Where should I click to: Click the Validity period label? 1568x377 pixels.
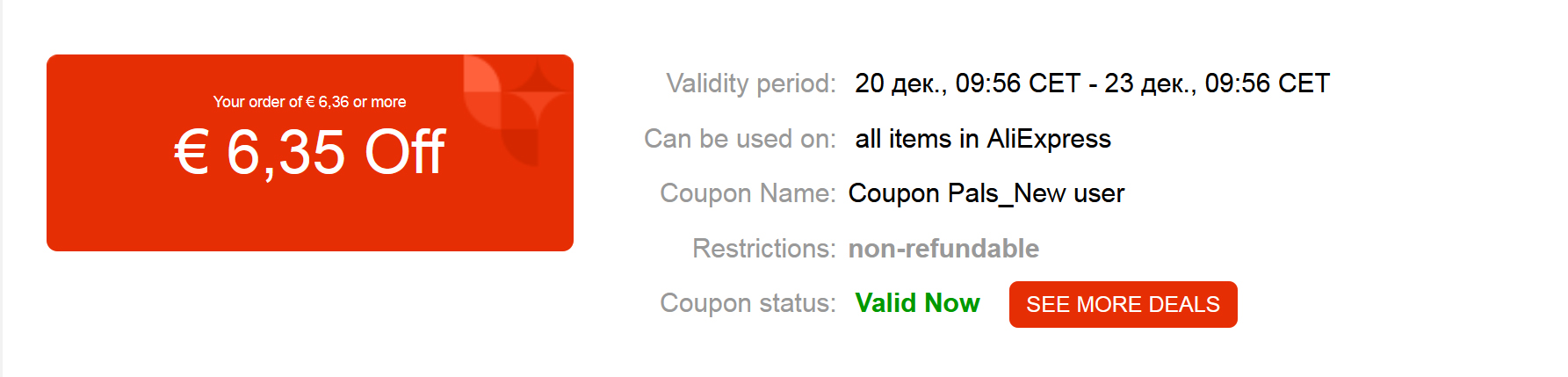pos(751,83)
